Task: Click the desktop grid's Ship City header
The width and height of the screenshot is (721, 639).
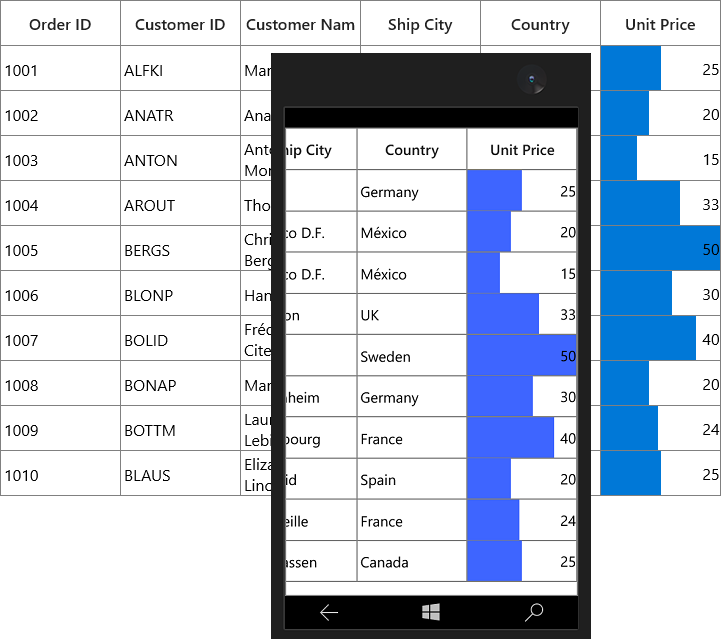Action: [x=420, y=23]
